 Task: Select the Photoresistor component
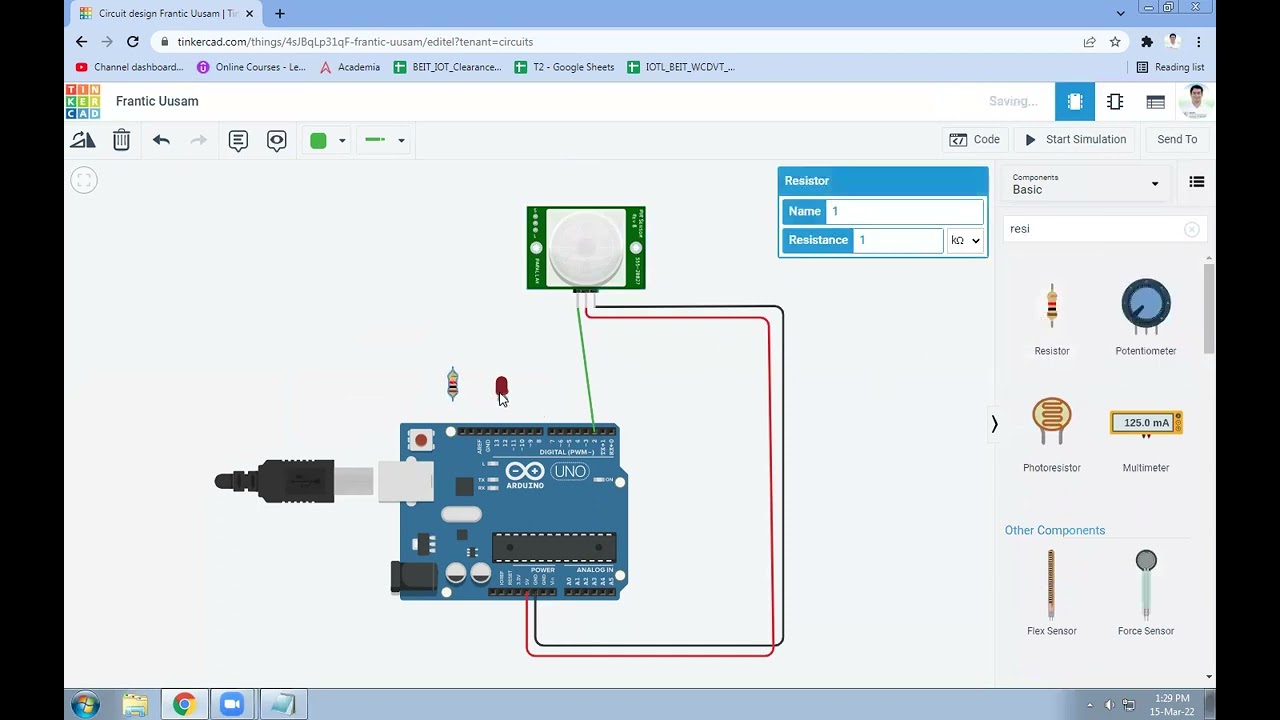click(x=1051, y=433)
